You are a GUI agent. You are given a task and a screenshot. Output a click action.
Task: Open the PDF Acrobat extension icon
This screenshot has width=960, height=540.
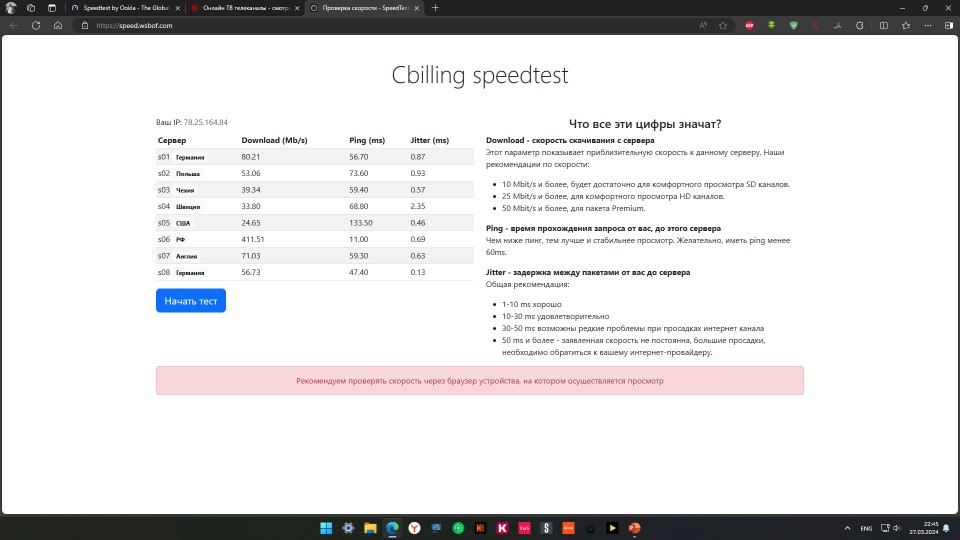838,26
